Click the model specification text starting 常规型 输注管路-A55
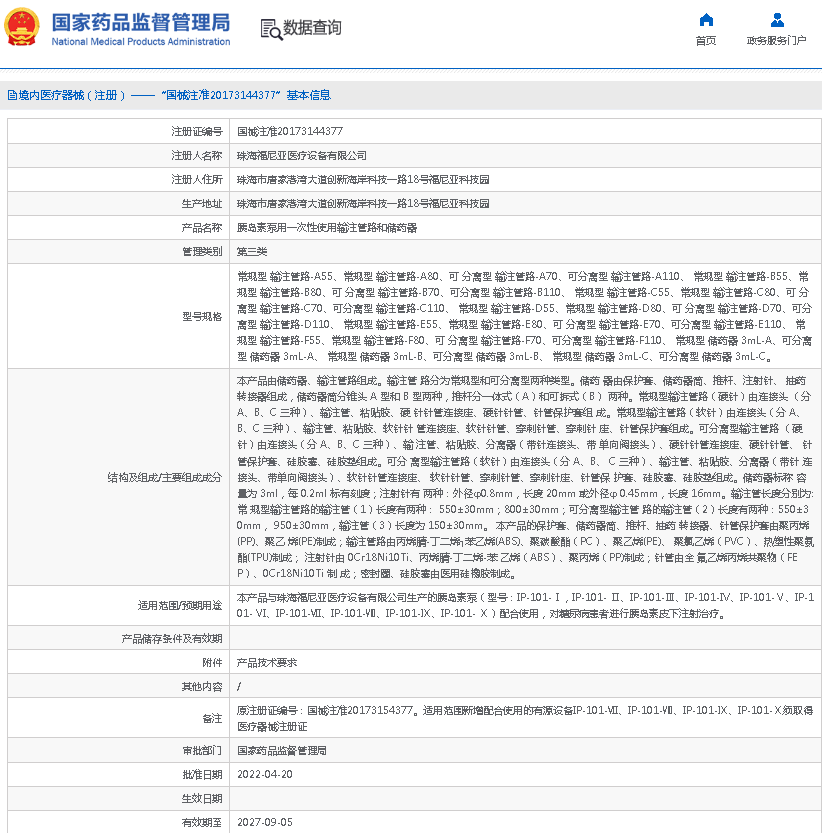The width and height of the screenshot is (822, 833). pos(524,316)
